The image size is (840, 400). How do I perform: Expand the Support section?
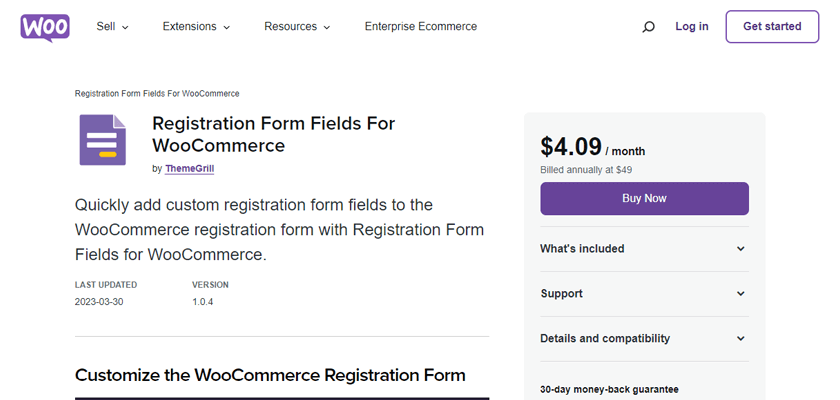coord(562,294)
